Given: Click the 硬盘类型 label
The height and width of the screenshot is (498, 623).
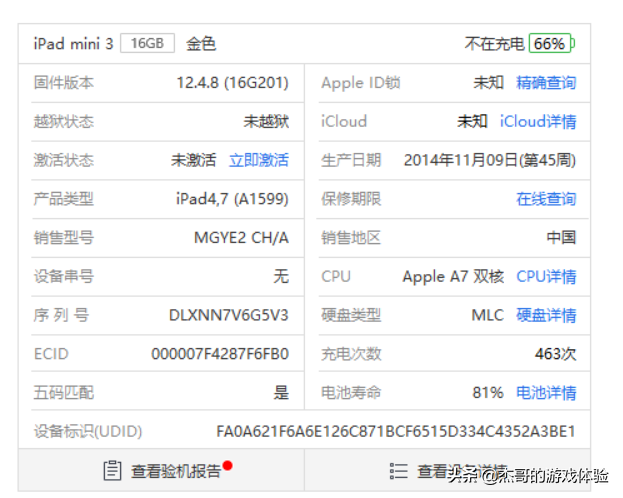Looking at the screenshot, I should click(x=351, y=315).
